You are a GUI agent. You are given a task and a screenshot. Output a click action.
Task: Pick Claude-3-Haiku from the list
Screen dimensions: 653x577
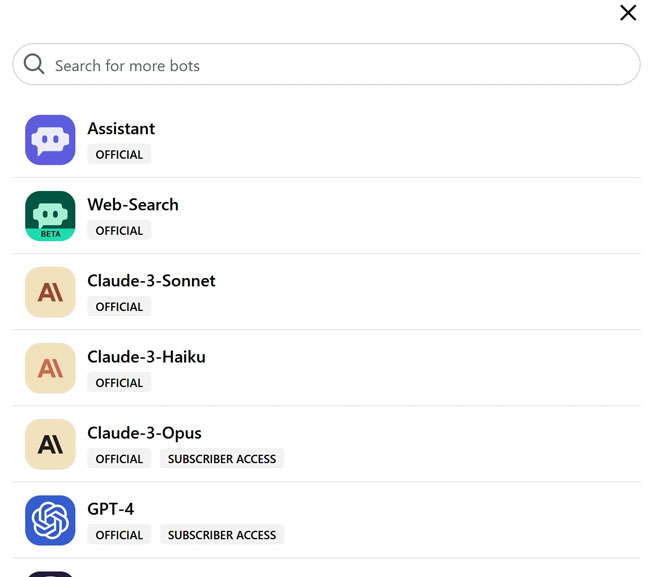click(x=146, y=357)
